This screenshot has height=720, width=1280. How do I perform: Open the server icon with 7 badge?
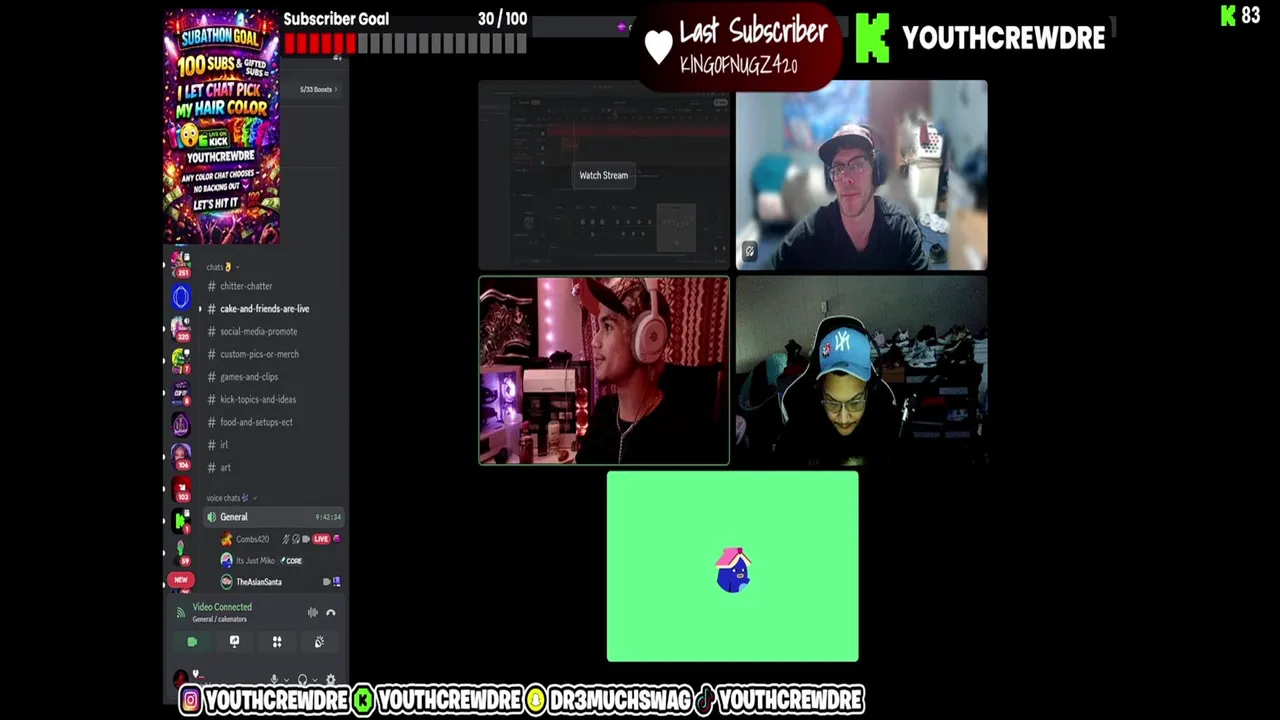pyautogui.click(x=181, y=360)
